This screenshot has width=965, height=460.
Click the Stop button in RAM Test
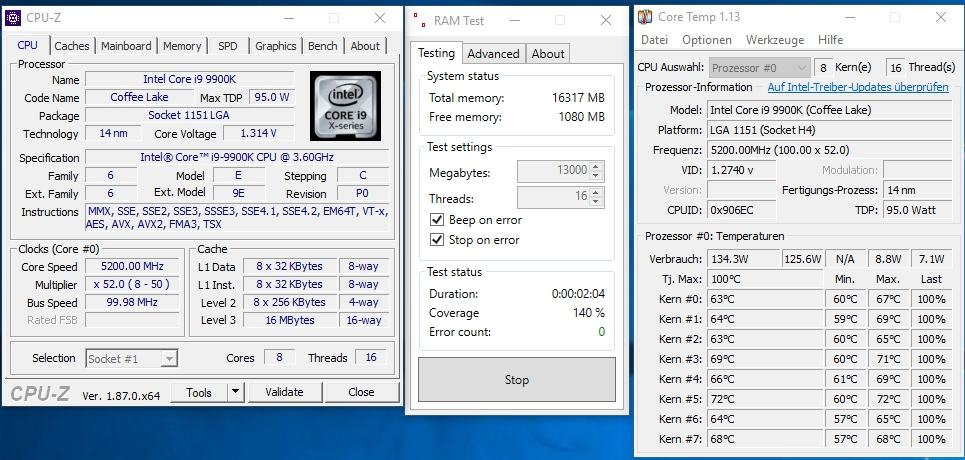[516, 380]
